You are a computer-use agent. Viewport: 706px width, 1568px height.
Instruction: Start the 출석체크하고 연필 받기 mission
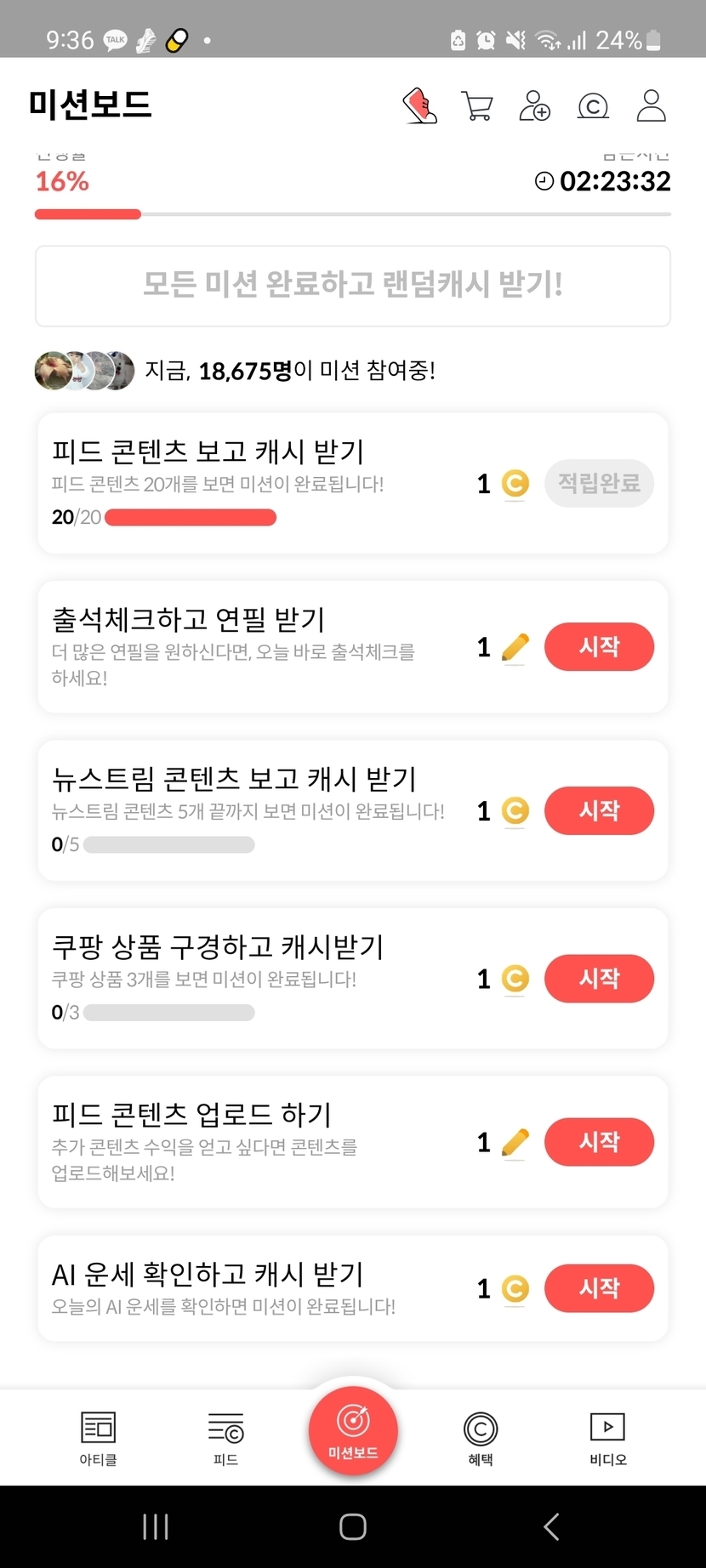(599, 647)
